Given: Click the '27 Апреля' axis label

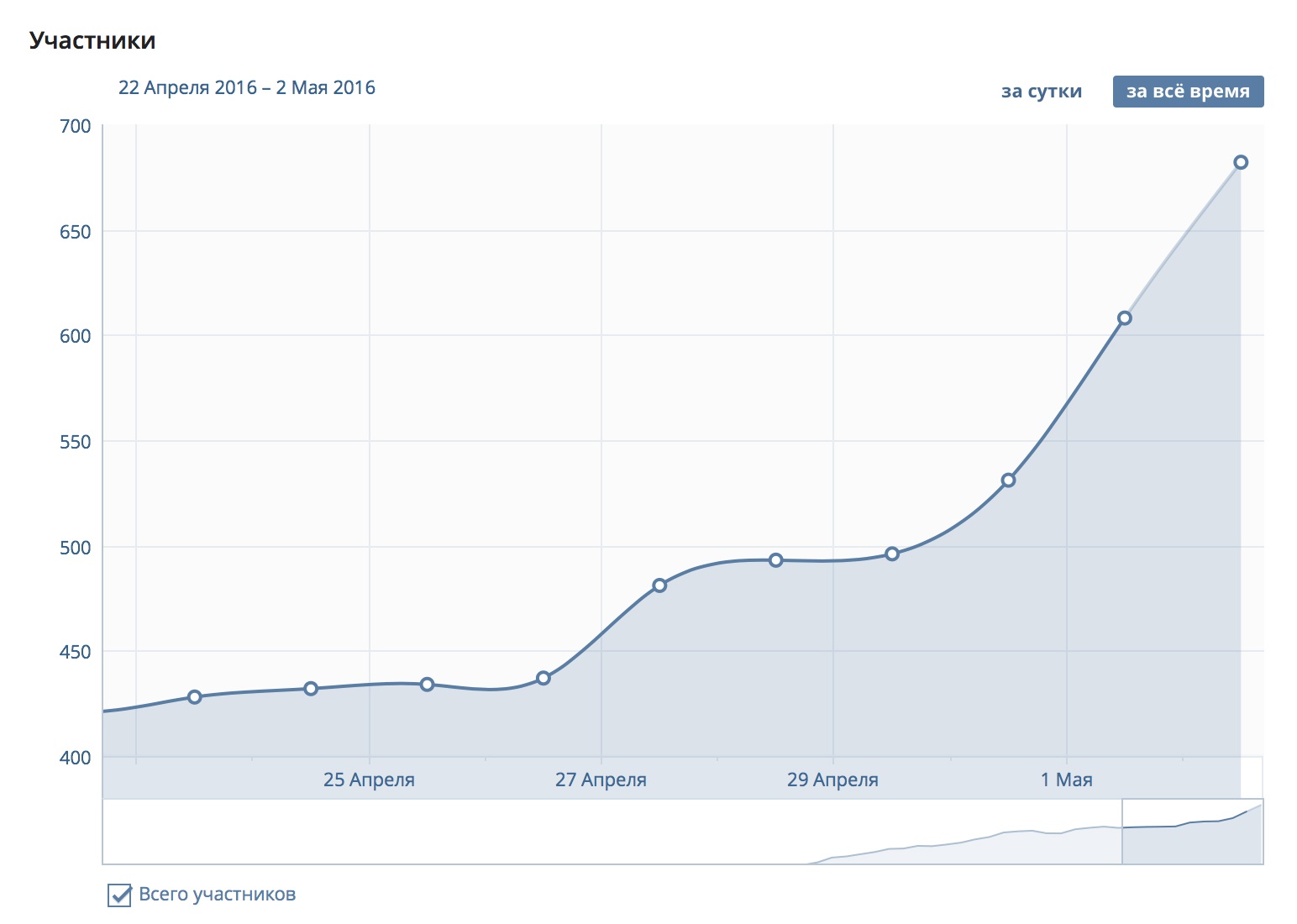Looking at the screenshot, I should [601, 780].
